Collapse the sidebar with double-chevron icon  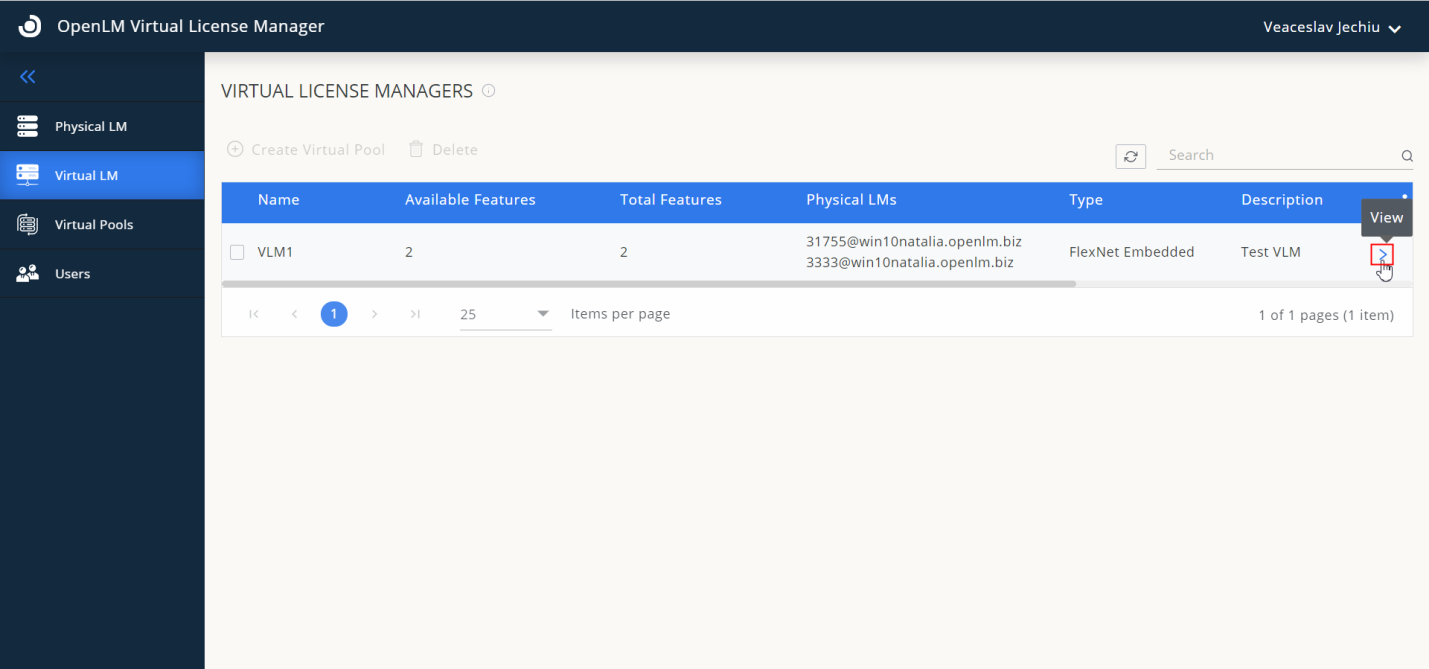[28, 77]
